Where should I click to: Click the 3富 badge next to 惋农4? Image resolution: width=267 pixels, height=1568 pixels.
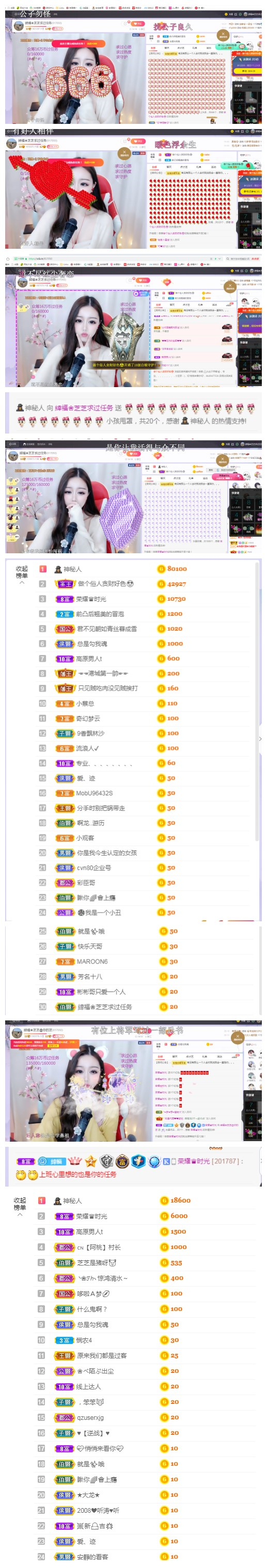[65, 1340]
